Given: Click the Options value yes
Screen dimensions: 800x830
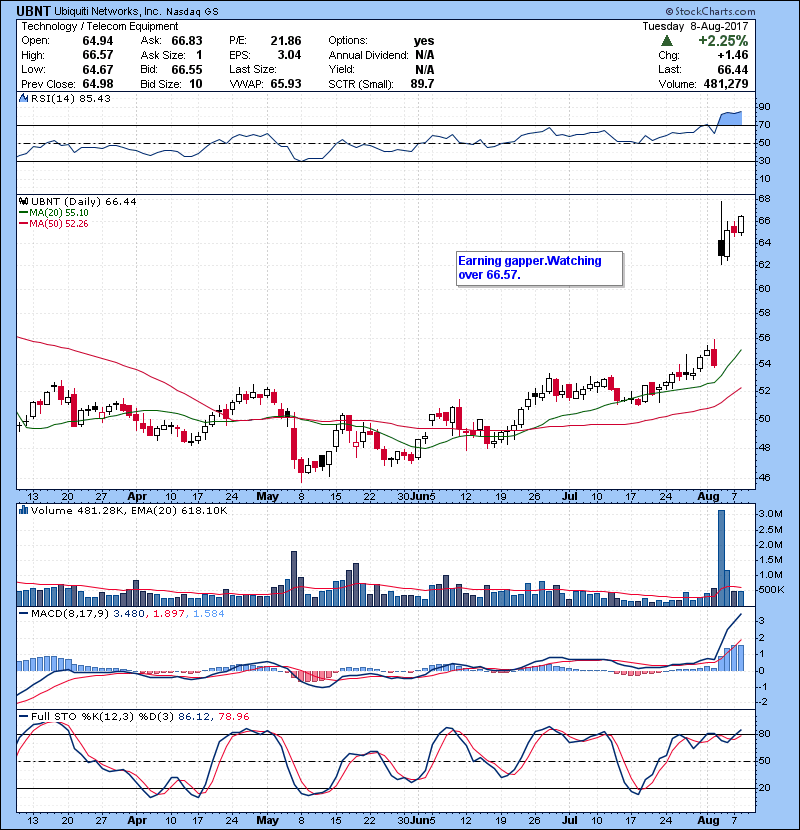Looking at the screenshot, I should pos(424,41).
